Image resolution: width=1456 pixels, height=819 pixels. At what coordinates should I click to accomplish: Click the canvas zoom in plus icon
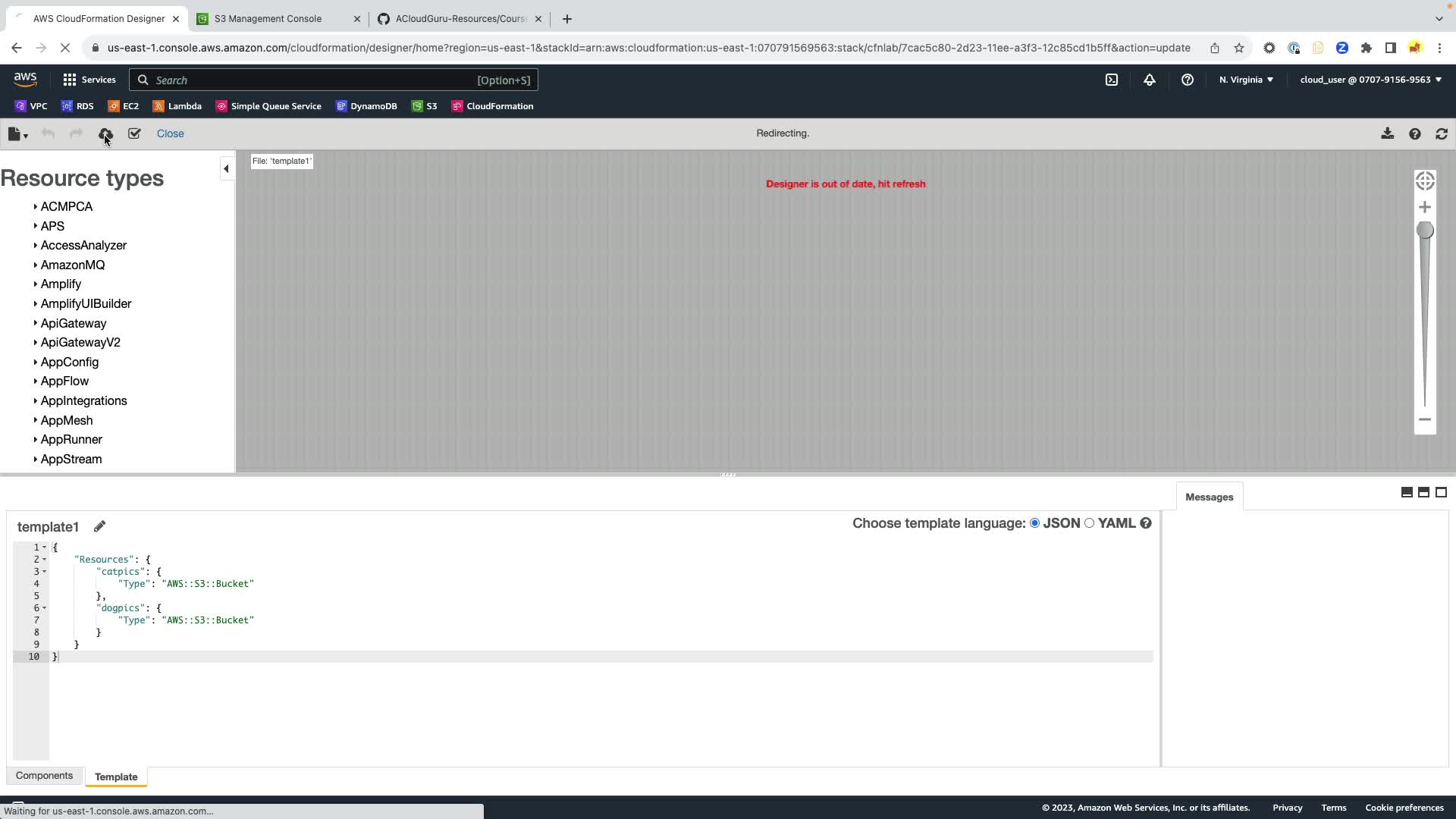click(1425, 207)
